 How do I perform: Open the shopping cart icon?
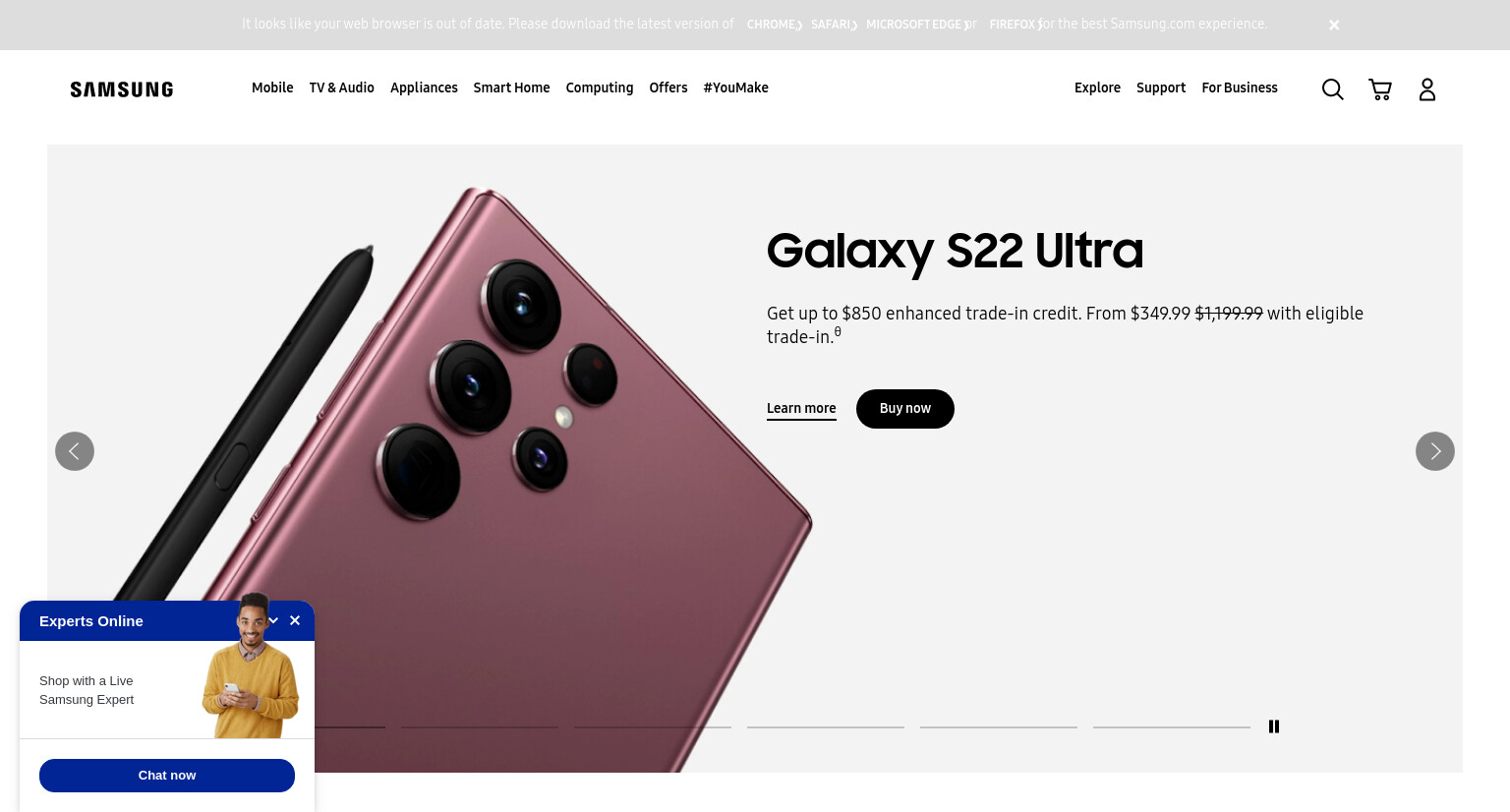tap(1380, 89)
